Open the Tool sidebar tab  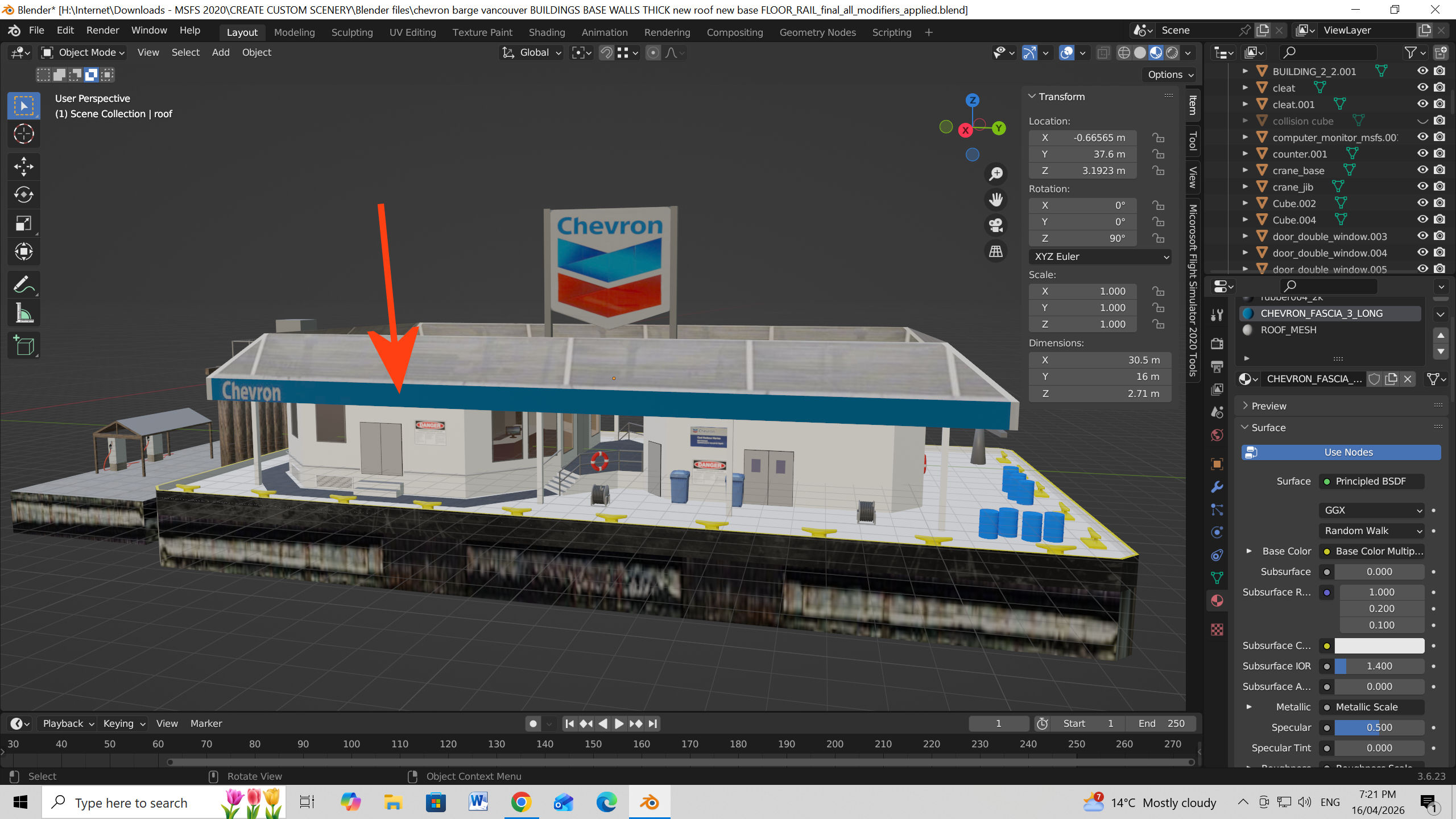pyautogui.click(x=1193, y=140)
